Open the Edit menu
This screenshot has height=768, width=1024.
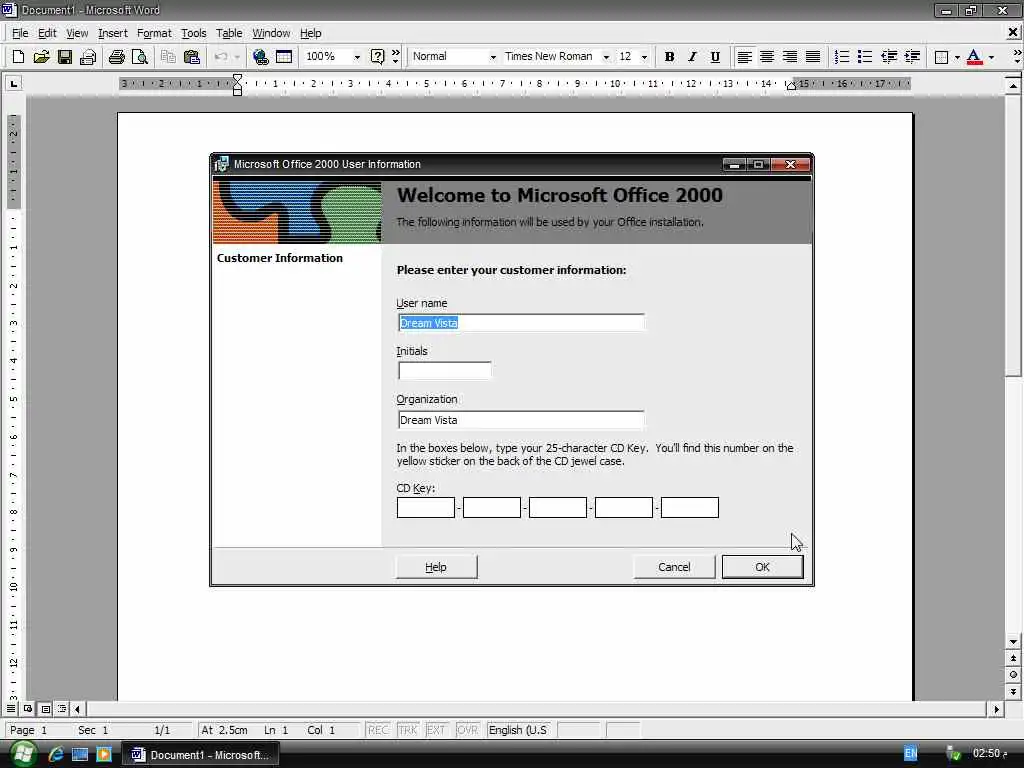click(x=47, y=33)
